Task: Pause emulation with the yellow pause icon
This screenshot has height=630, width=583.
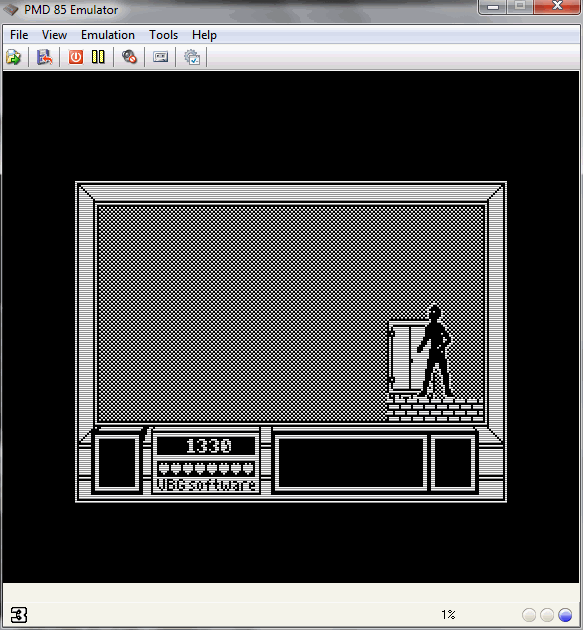Action: click(98, 57)
